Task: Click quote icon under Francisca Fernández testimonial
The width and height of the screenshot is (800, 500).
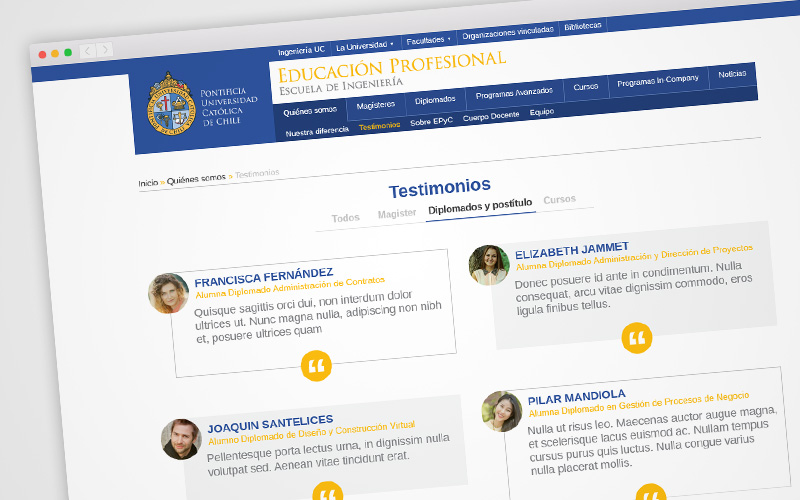Action: (x=316, y=366)
